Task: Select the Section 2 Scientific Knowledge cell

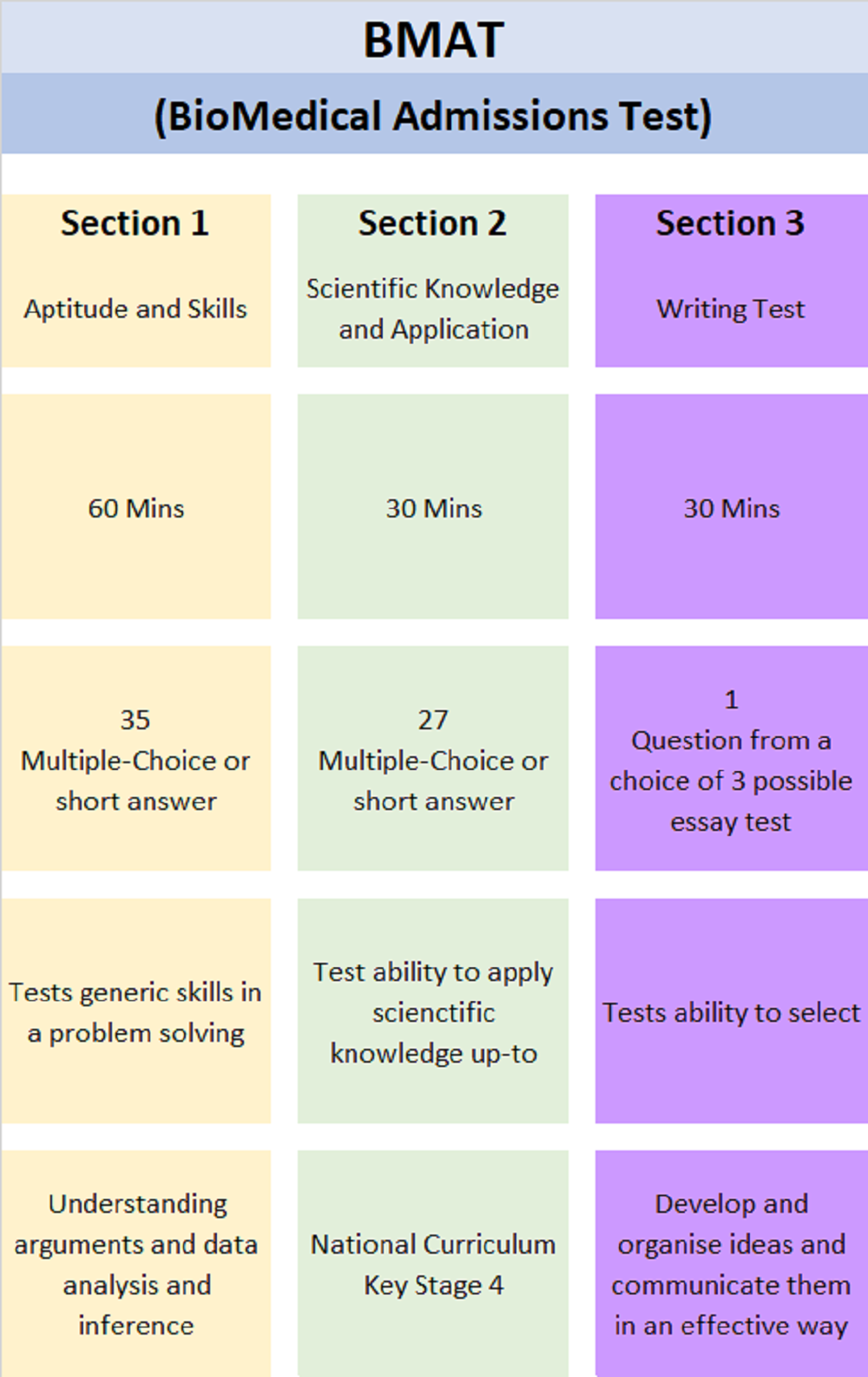Action: coord(433,280)
